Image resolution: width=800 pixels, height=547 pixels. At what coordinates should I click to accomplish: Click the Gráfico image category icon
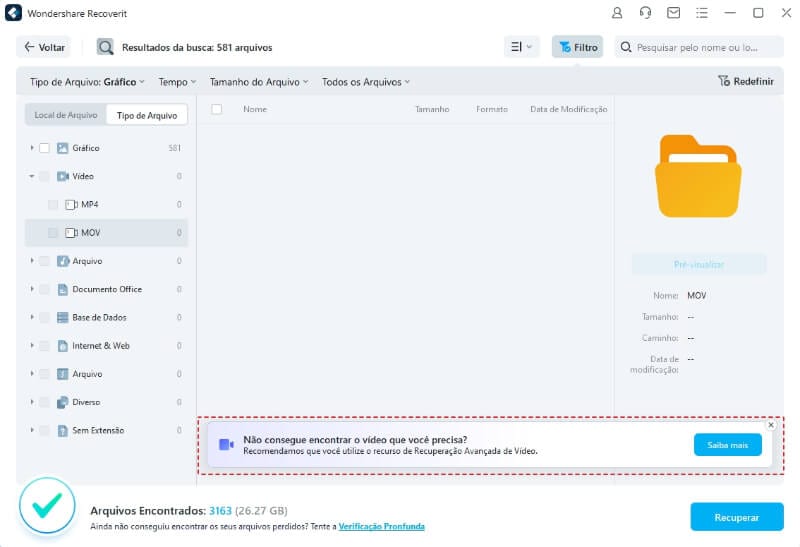[x=62, y=148]
